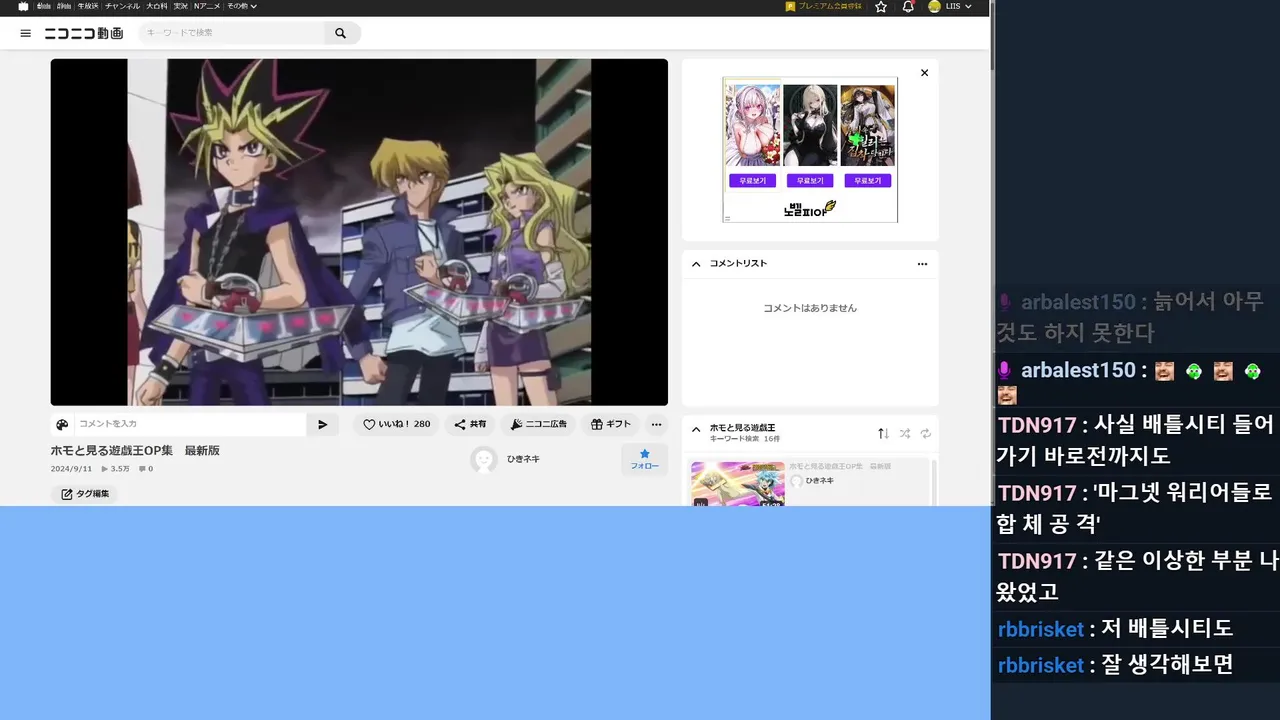
Task: Click the 共有 share button
Action: click(470, 424)
